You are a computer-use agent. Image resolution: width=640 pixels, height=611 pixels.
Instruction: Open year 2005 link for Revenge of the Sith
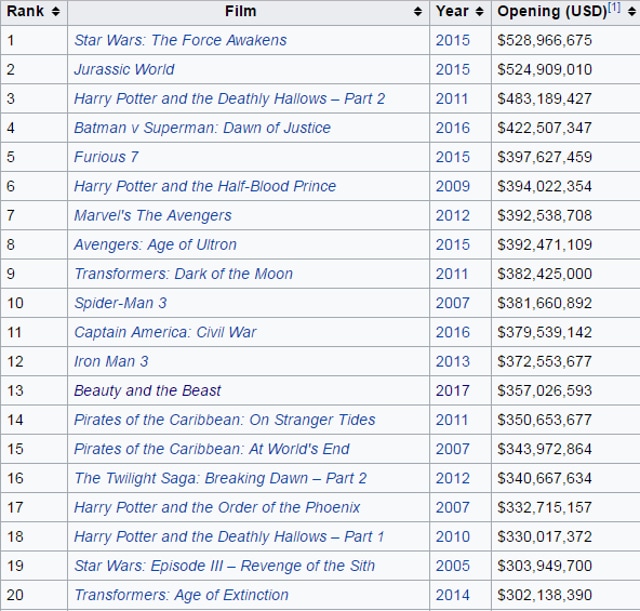point(452,565)
